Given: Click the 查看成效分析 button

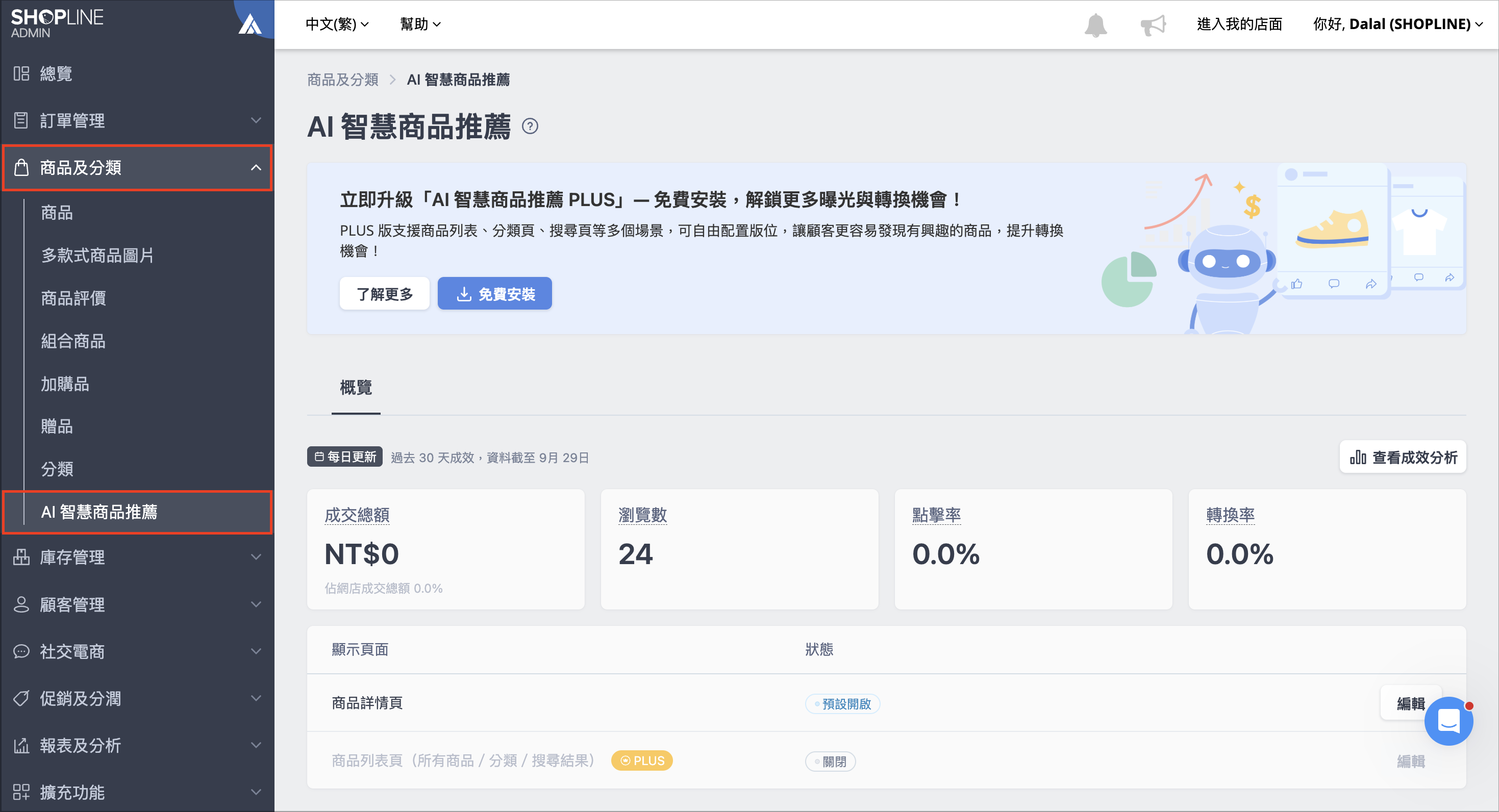Looking at the screenshot, I should [x=1403, y=457].
